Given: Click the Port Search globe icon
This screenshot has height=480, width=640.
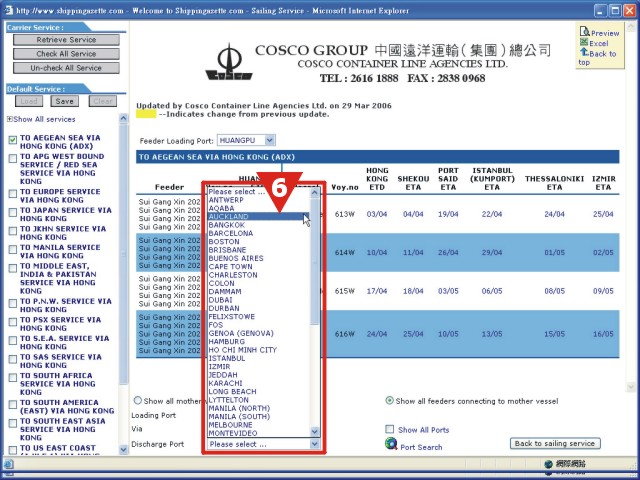Looking at the screenshot, I should [x=391, y=444].
